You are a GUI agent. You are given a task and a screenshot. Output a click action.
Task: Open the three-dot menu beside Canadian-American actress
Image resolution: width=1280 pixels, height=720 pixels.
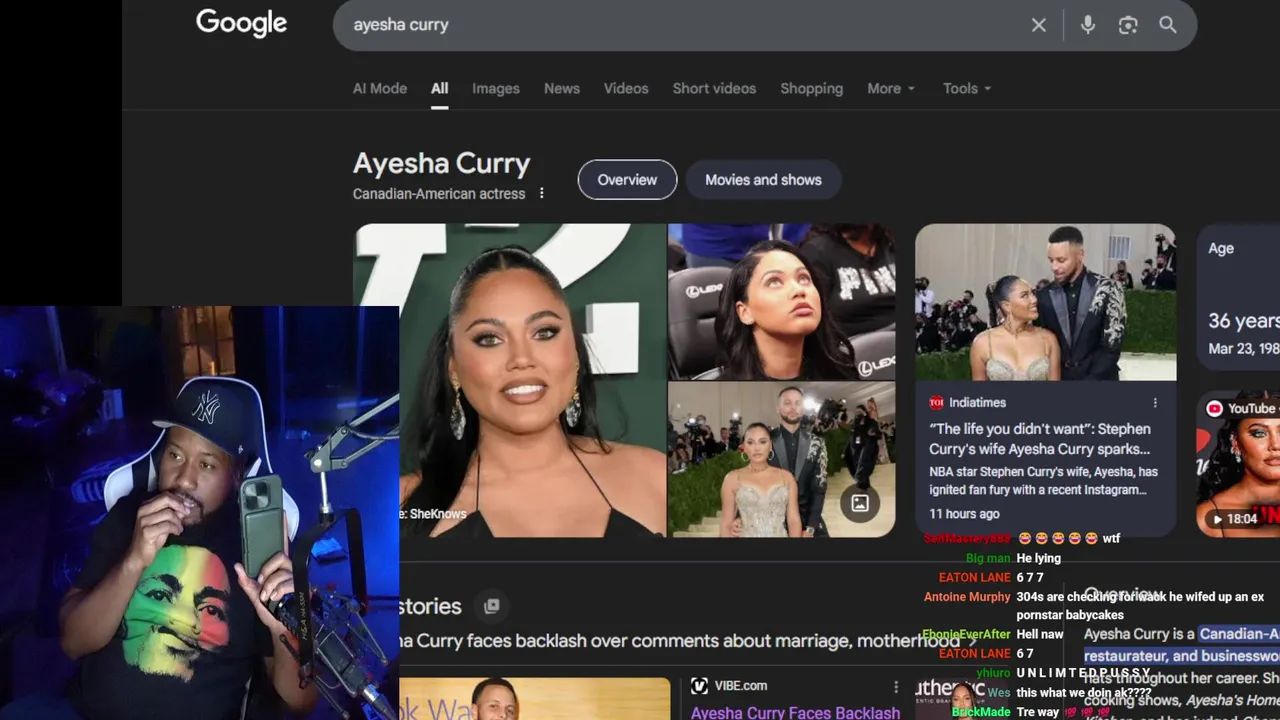(x=542, y=193)
